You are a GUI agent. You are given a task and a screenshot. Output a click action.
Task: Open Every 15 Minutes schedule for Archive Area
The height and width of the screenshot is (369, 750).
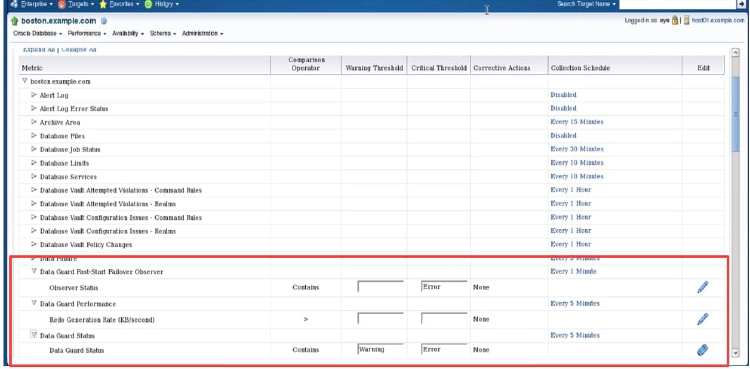(x=577, y=122)
